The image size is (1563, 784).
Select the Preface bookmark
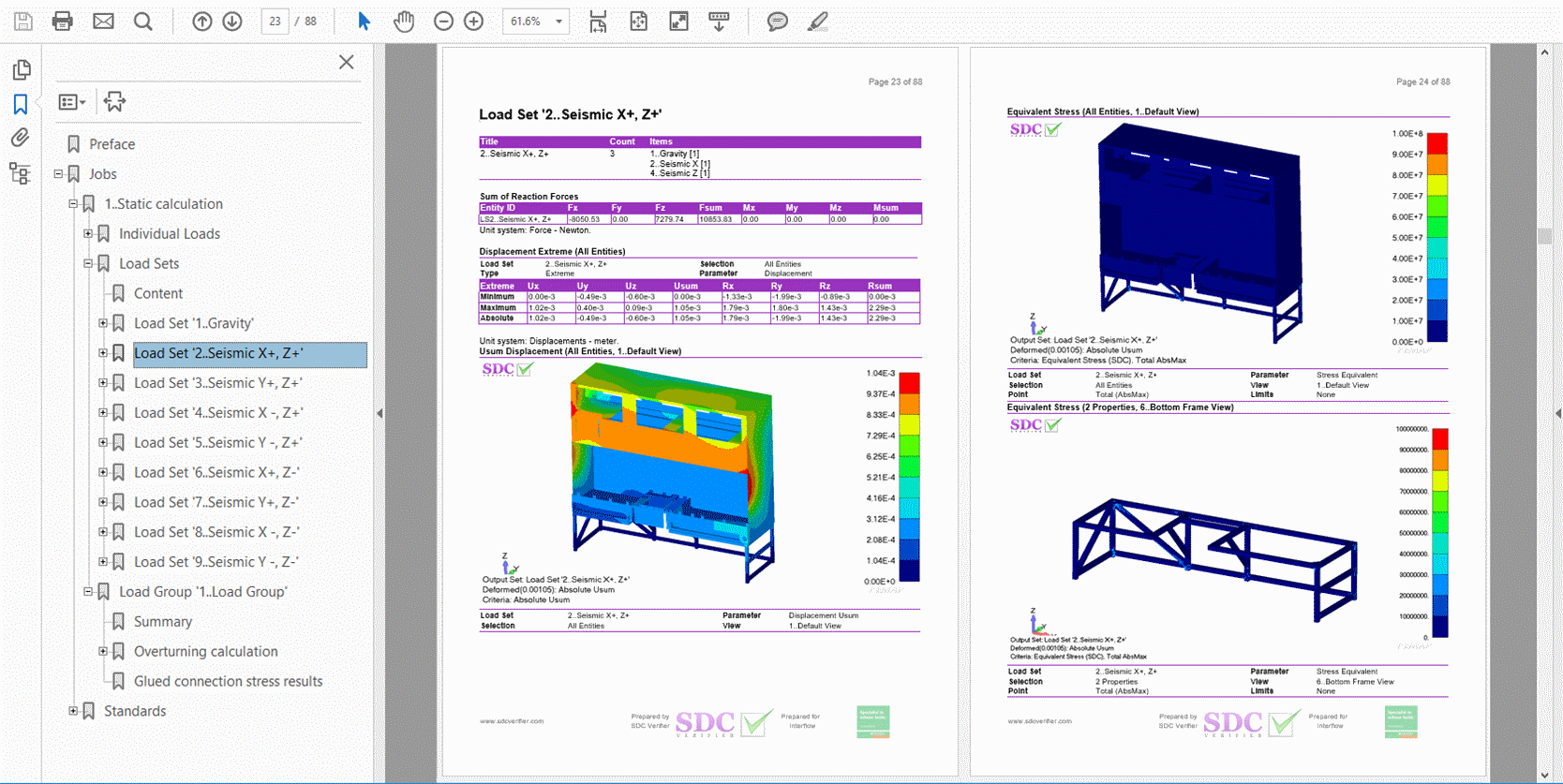click(x=112, y=144)
